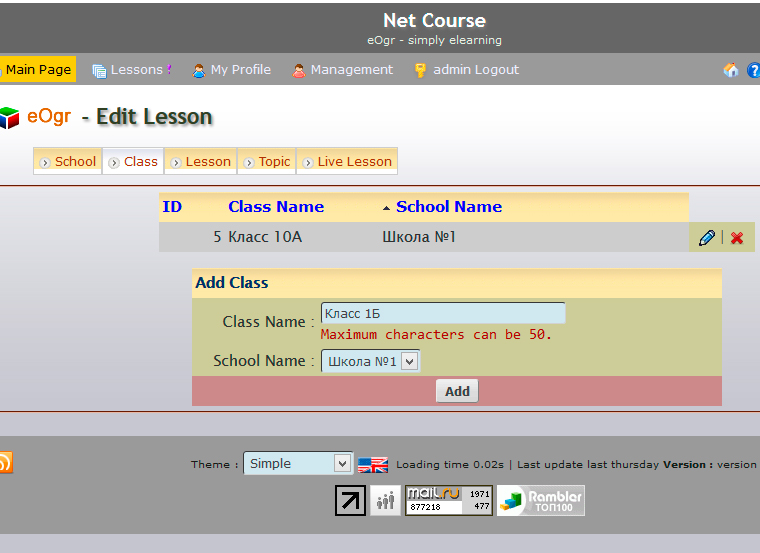760x553 pixels.
Task: Delete Класс 10А using the red X icon
Action: pyautogui.click(x=737, y=238)
